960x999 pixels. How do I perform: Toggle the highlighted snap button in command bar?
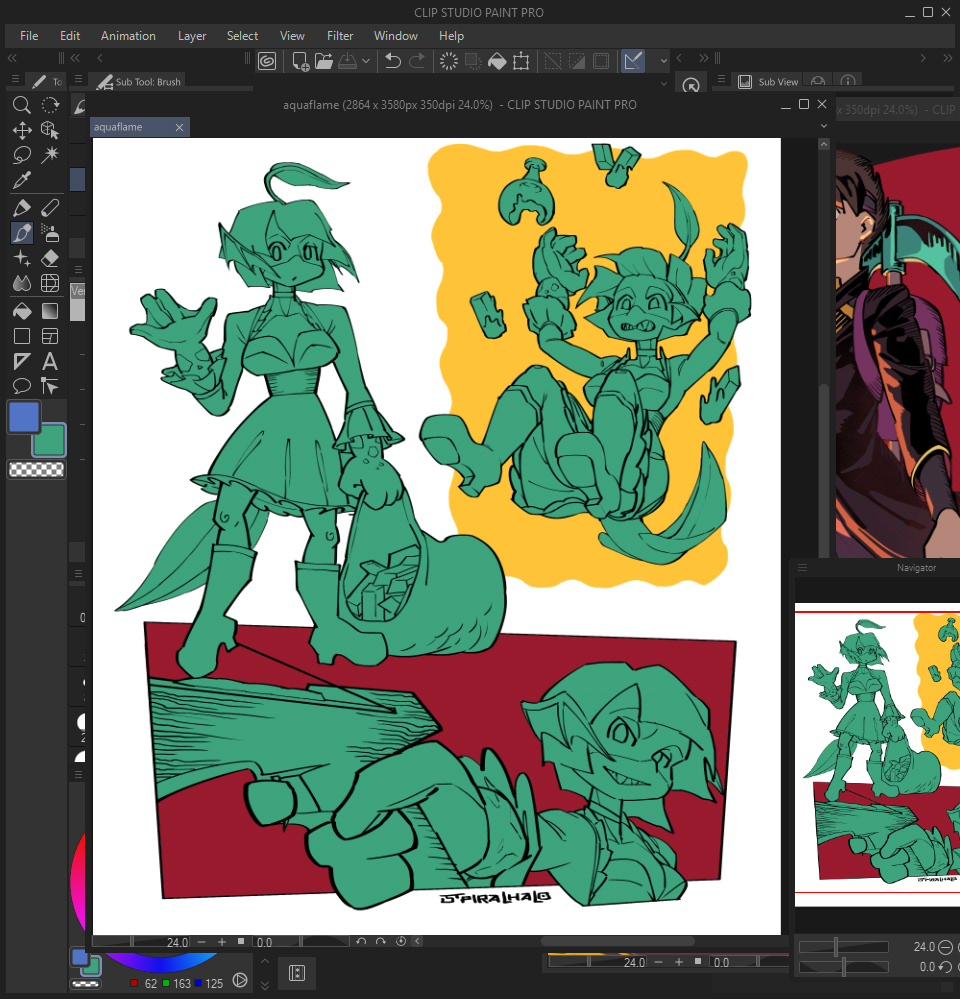(632, 61)
